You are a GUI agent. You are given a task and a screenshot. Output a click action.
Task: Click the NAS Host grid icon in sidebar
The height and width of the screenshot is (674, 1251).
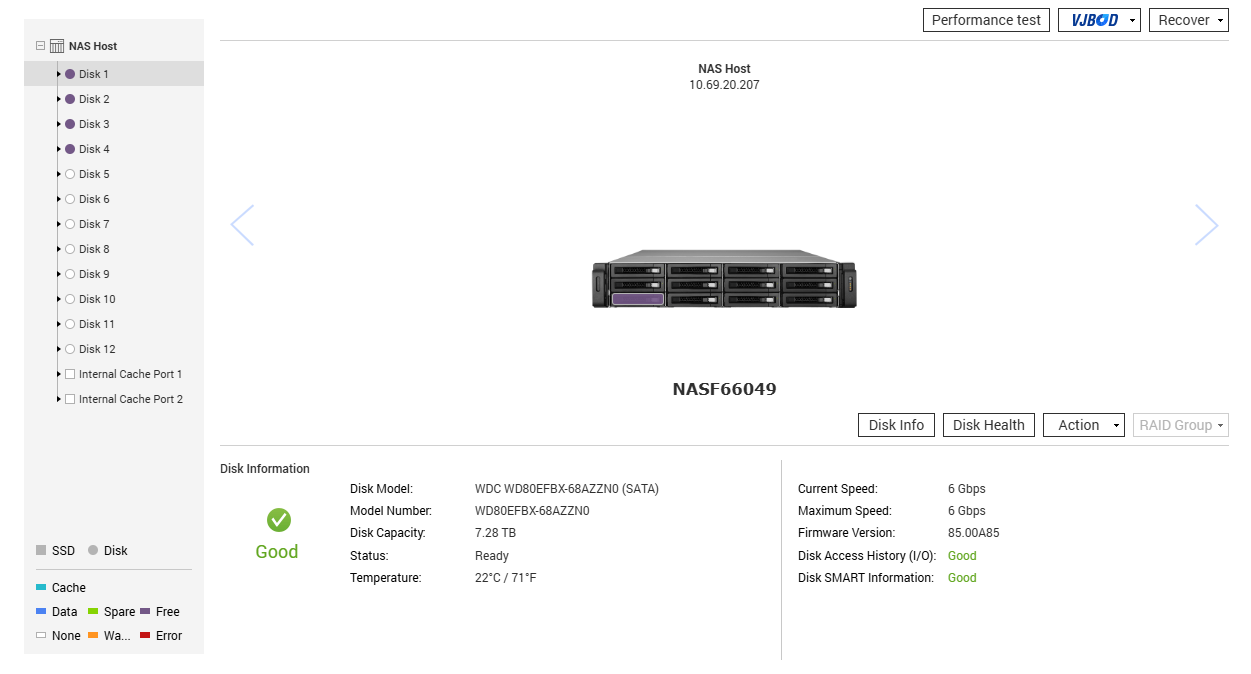click(57, 45)
